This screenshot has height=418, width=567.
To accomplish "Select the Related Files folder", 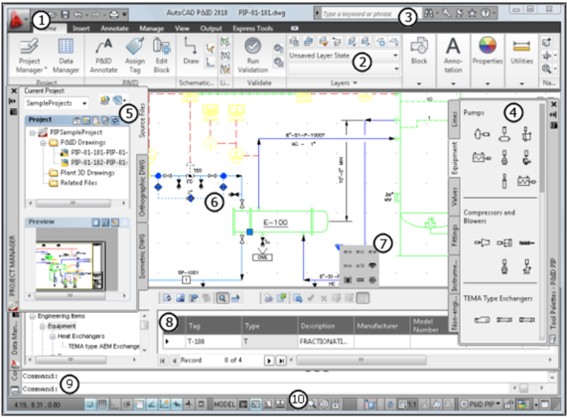I will pyautogui.click(x=73, y=183).
